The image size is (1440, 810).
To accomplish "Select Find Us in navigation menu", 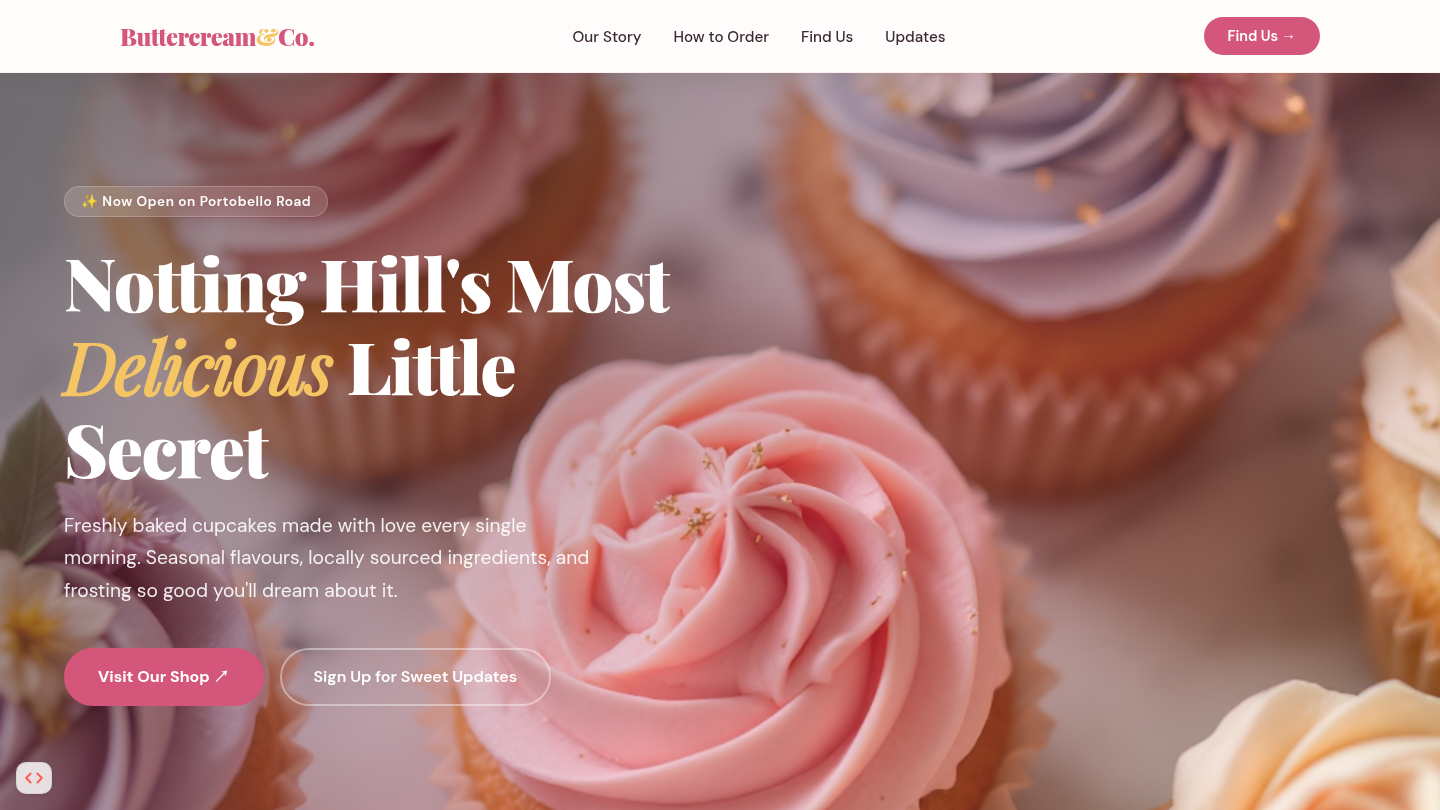I will (x=827, y=37).
